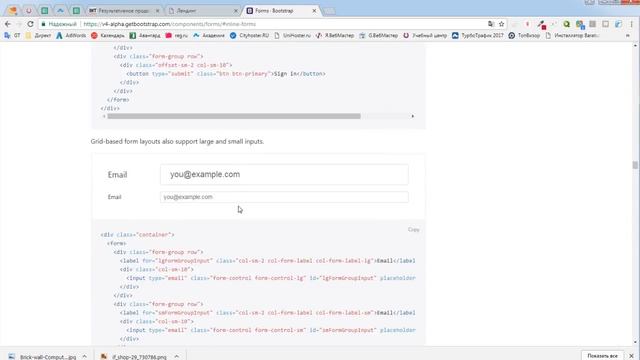Viewport: 640px width, 360px height.
Task: Expand options arrow for if_shop-29 png download
Action: click(x=177, y=357)
